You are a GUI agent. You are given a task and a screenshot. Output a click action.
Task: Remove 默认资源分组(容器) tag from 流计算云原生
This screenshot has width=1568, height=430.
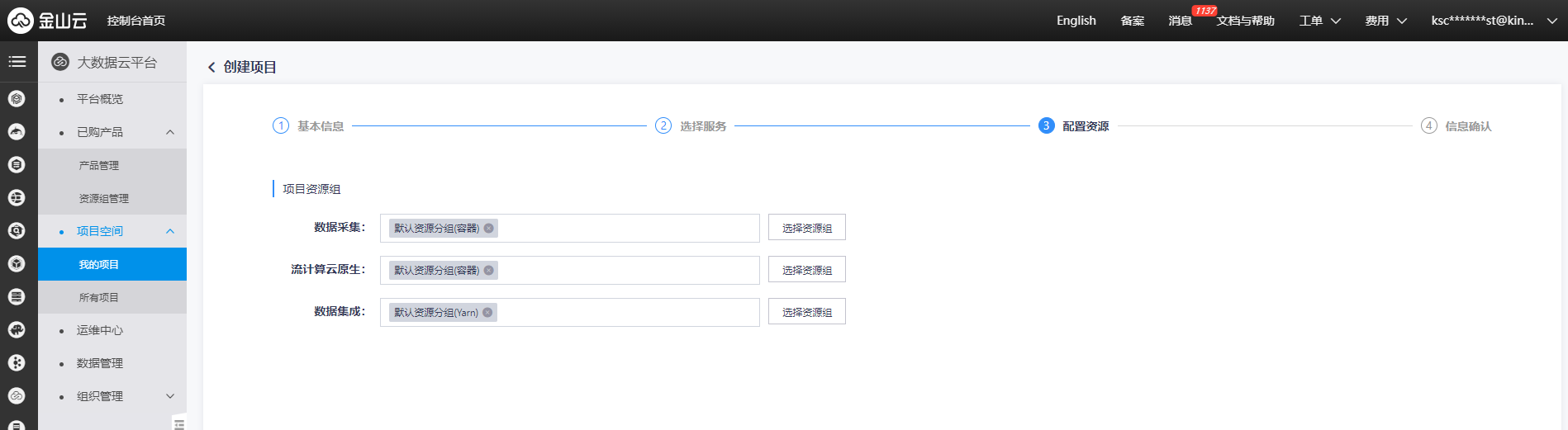(x=489, y=271)
